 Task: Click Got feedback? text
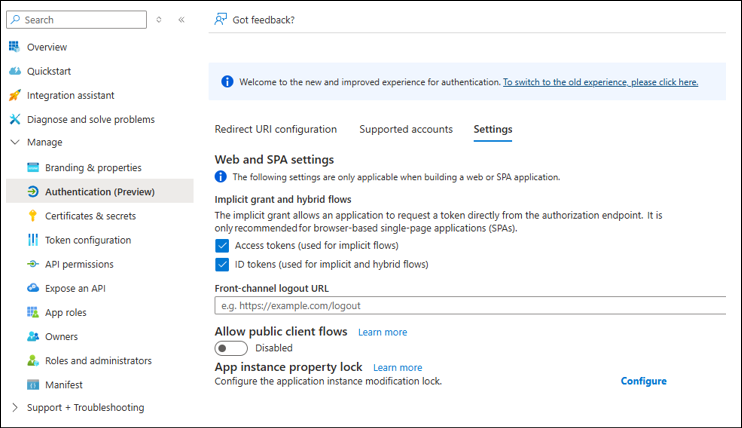[x=264, y=20]
